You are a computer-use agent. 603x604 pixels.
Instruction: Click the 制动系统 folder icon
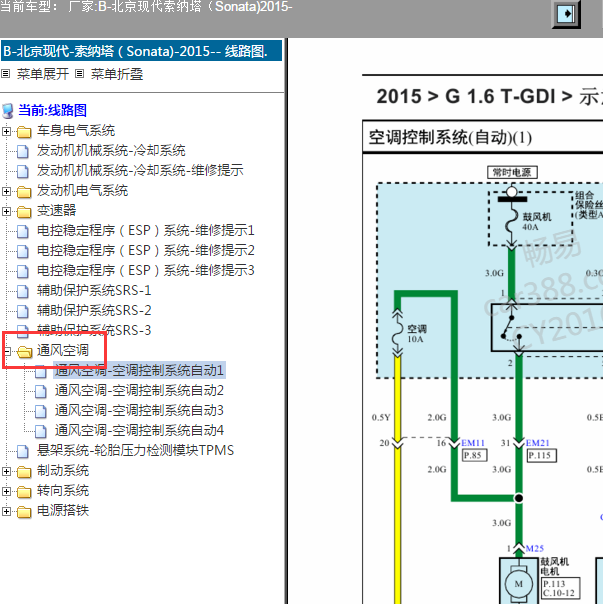24,471
